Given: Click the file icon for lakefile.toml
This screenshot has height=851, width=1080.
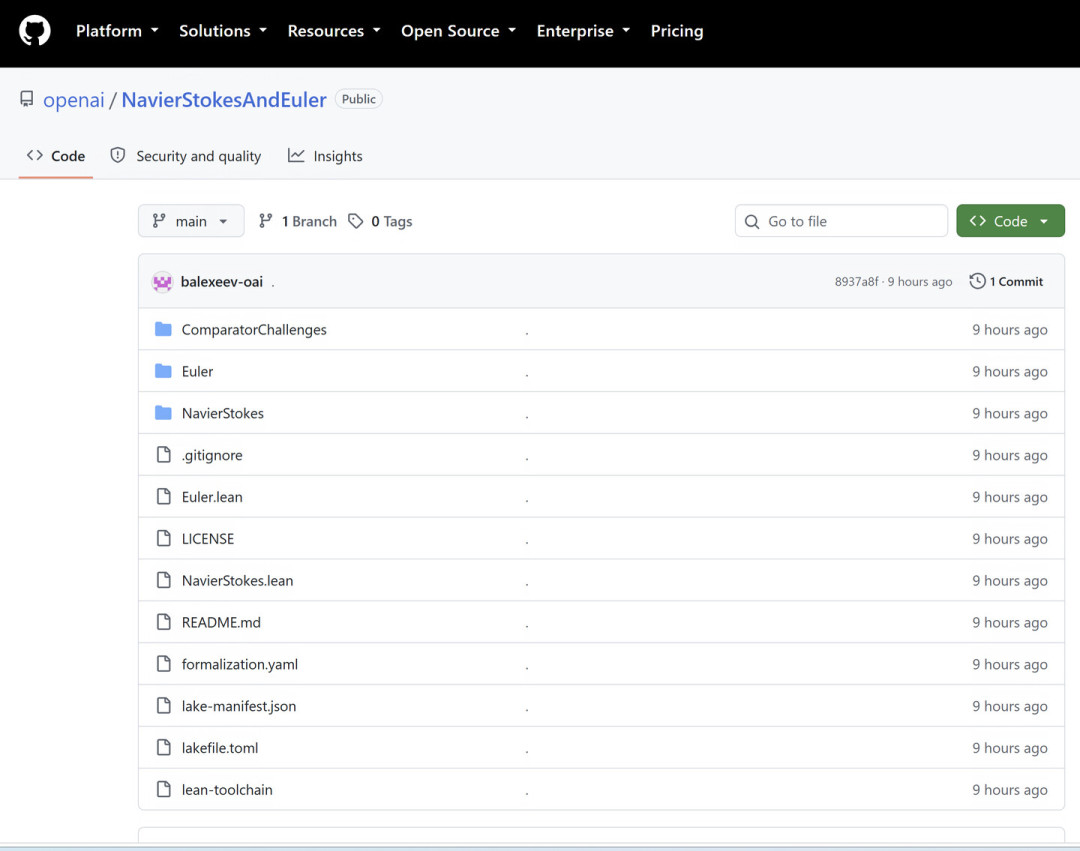Looking at the screenshot, I should pos(163,747).
